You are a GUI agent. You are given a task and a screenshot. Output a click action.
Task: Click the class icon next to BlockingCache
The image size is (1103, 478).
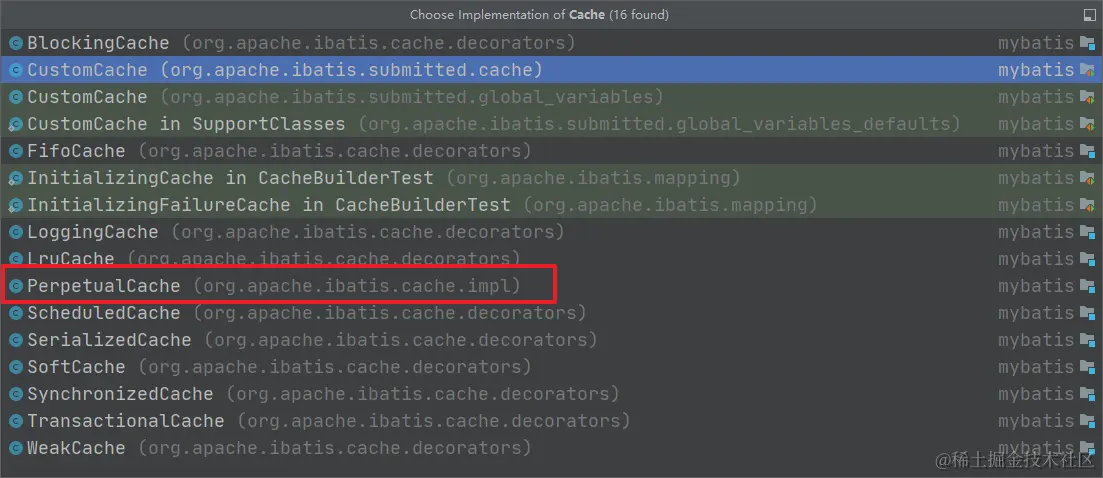point(15,43)
